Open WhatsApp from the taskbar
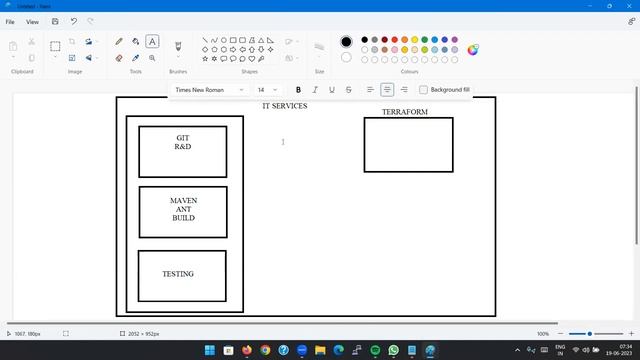The height and width of the screenshot is (360, 640). click(393, 350)
